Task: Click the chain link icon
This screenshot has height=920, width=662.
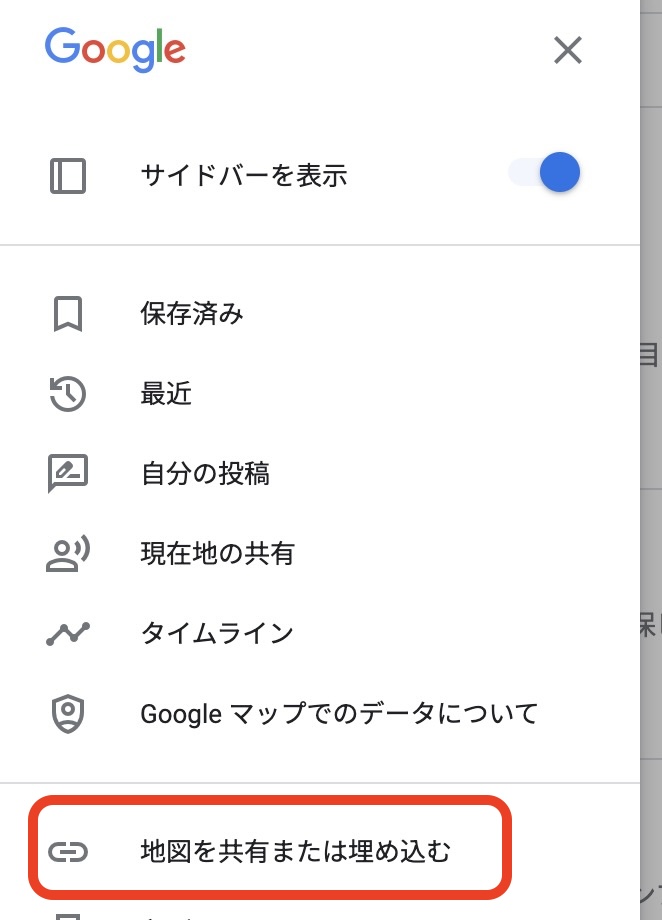Action: click(68, 852)
